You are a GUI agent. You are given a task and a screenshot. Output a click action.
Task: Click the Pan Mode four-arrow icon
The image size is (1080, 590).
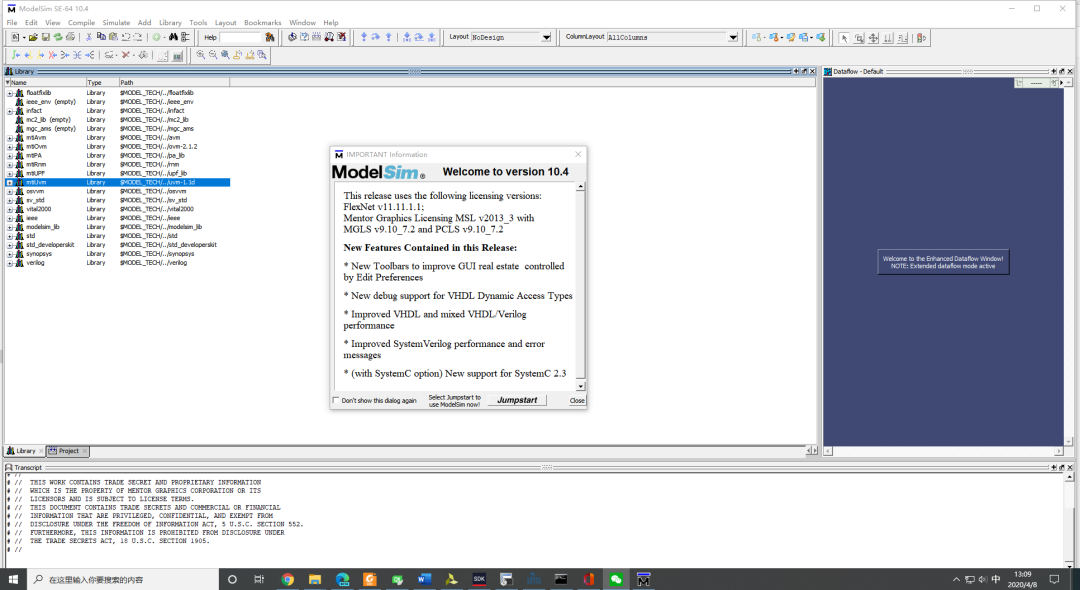pos(873,38)
